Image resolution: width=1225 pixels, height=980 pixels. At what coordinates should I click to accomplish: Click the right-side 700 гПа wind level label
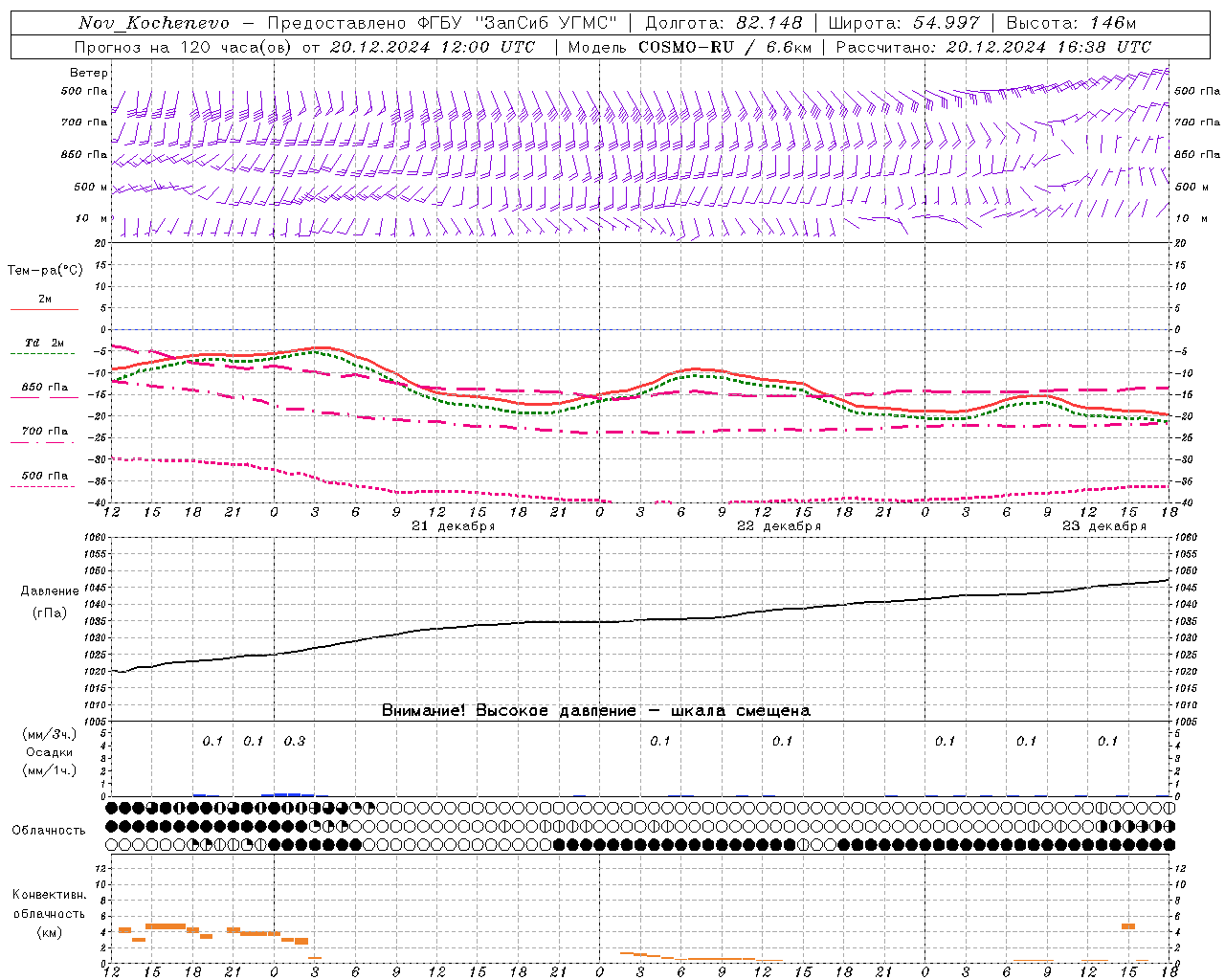coord(1197,122)
